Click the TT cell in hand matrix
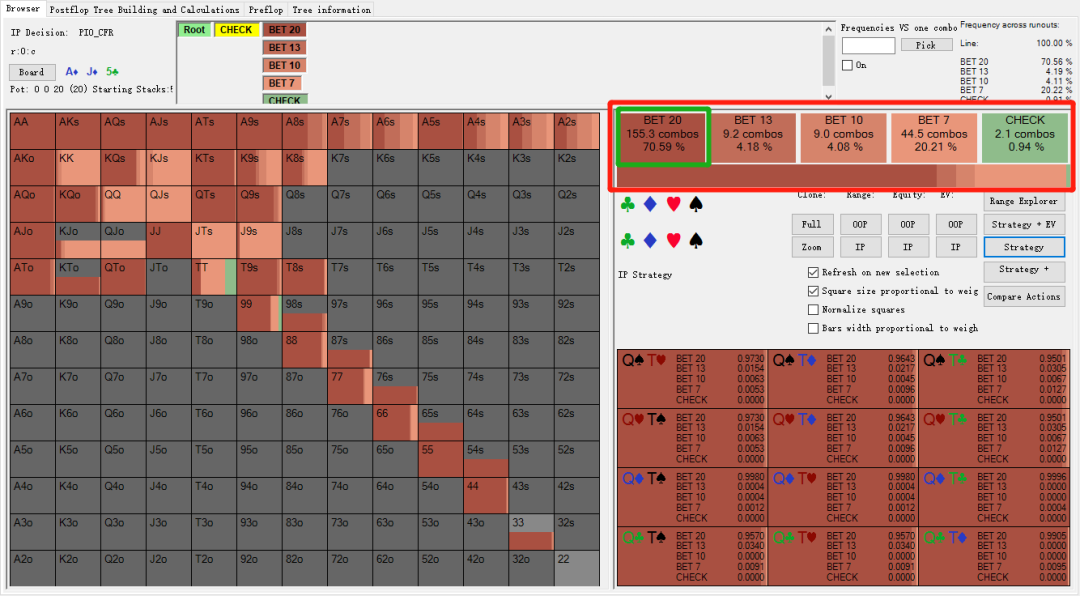The width and height of the screenshot is (1080, 596). pos(214,277)
